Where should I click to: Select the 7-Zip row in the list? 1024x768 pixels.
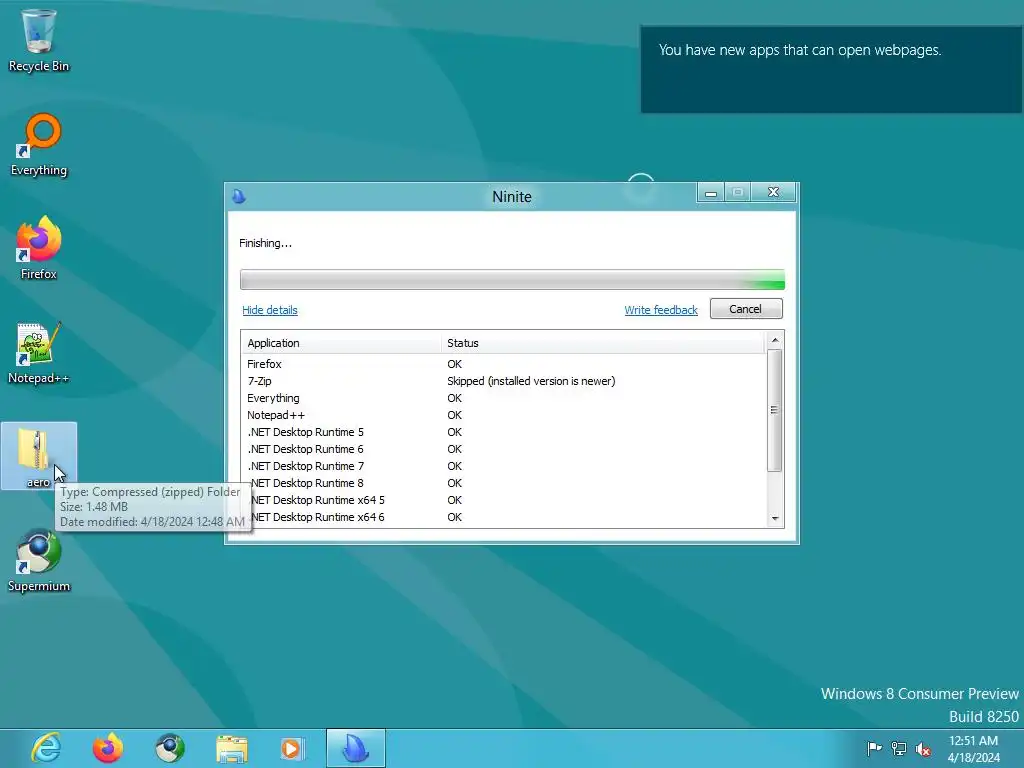pos(503,381)
